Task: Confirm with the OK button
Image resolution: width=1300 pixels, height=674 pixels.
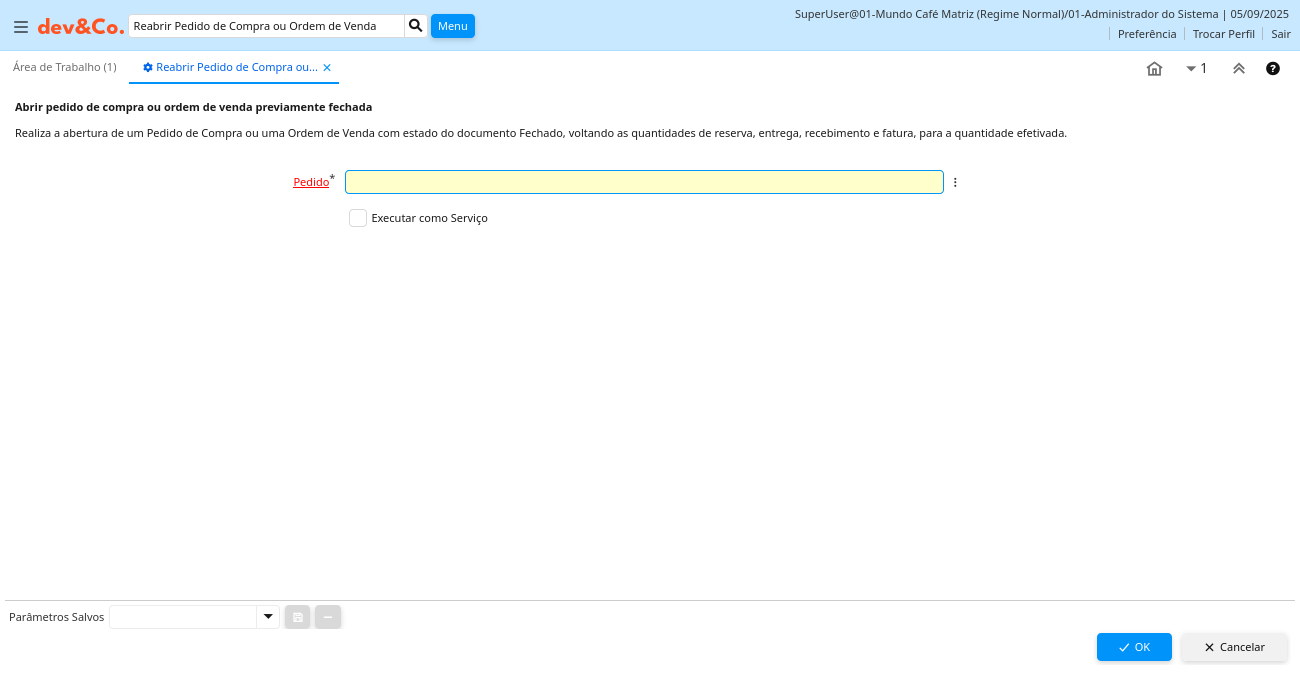Action: [x=1133, y=647]
